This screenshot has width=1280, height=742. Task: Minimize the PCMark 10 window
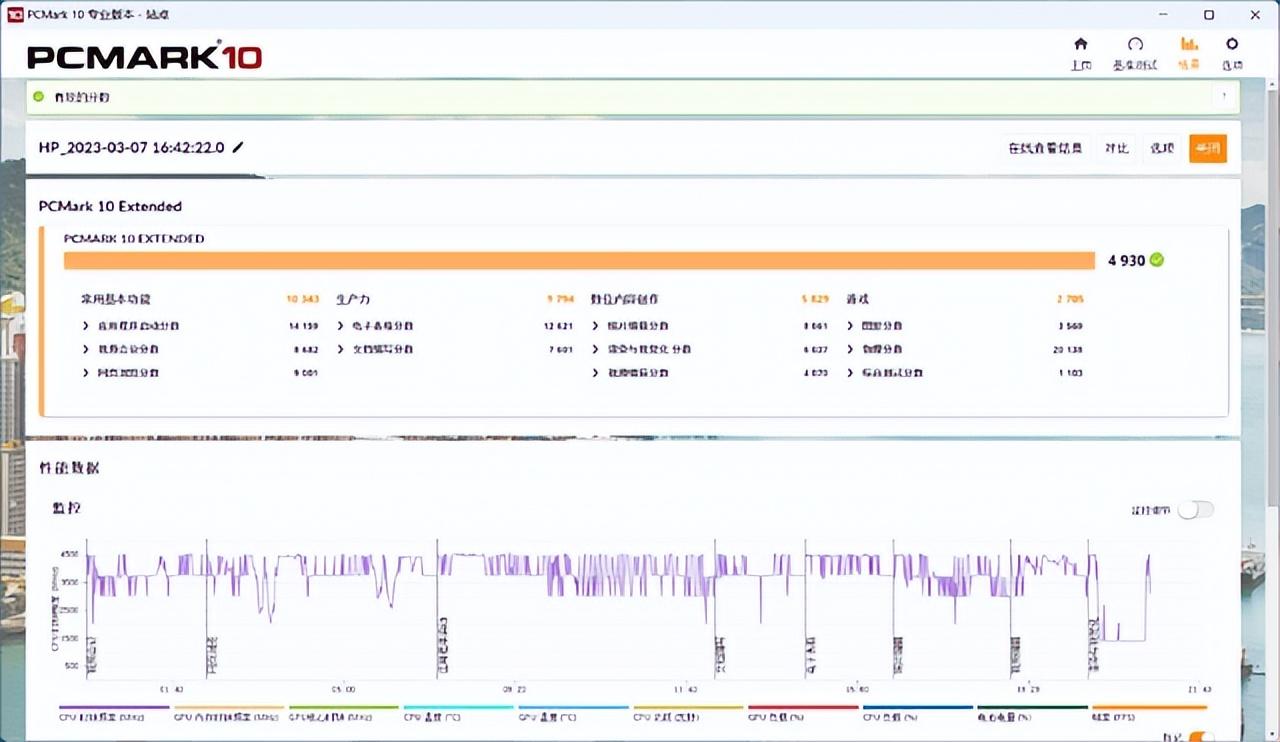[x=1163, y=14]
